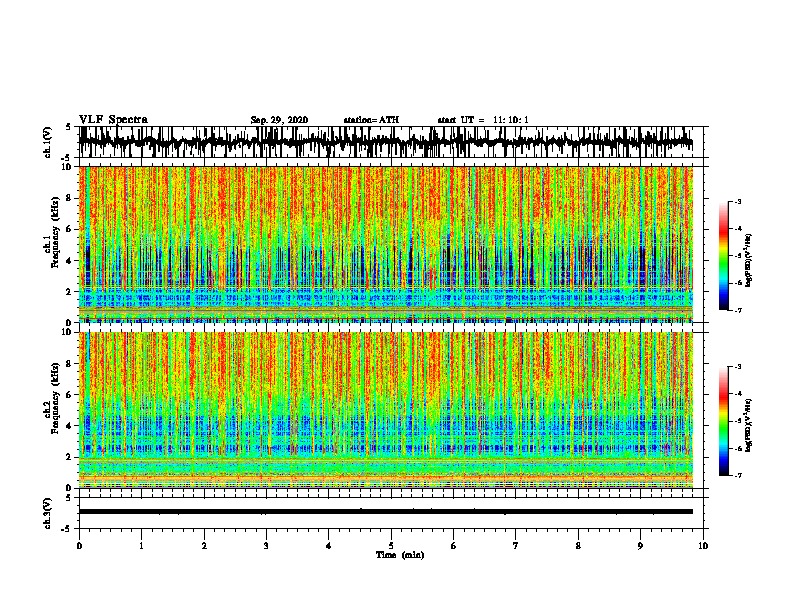
Task: Click the "VLF Spectra" plot title
Action: click(x=113, y=120)
